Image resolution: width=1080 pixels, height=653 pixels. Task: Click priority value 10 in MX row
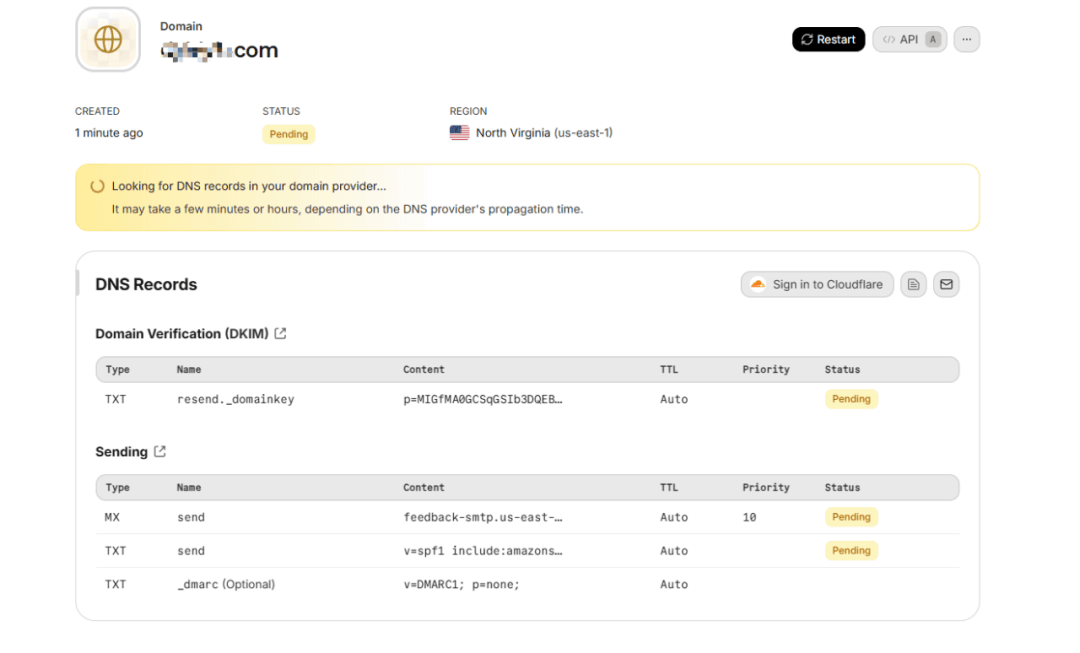click(x=749, y=517)
